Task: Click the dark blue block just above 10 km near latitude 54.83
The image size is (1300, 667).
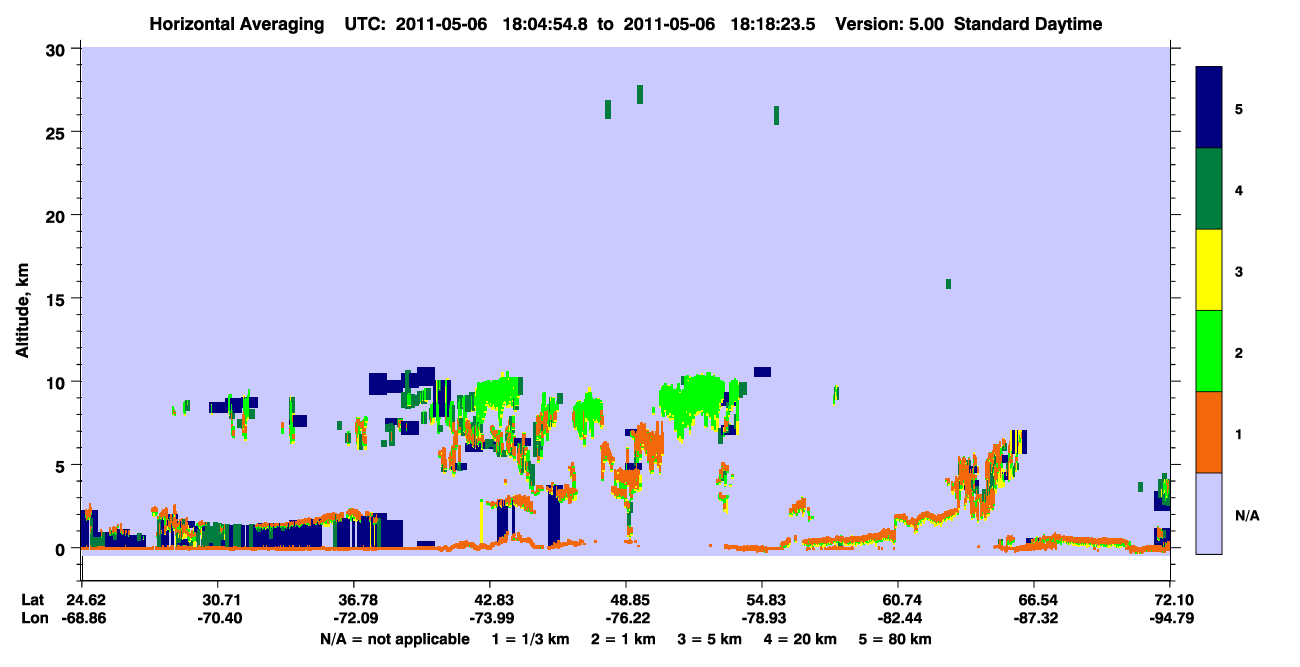Action: coord(762,372)
